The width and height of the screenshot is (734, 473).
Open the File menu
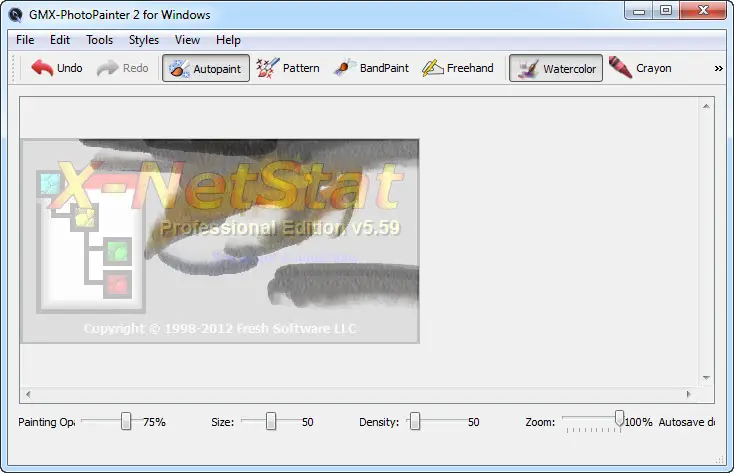click(25, 40)
